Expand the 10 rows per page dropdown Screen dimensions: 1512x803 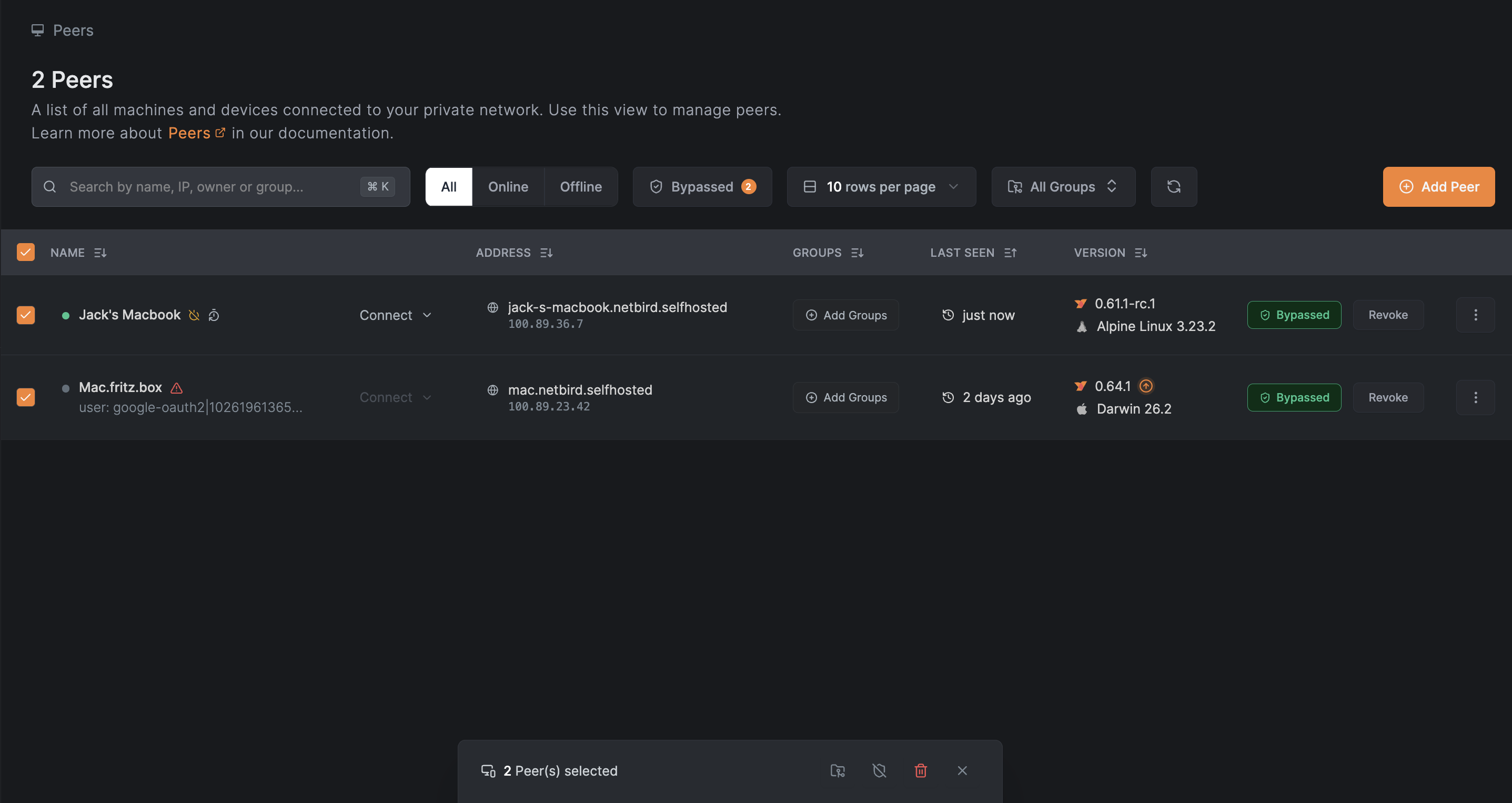pyautogui.click(x=881, y=187)
